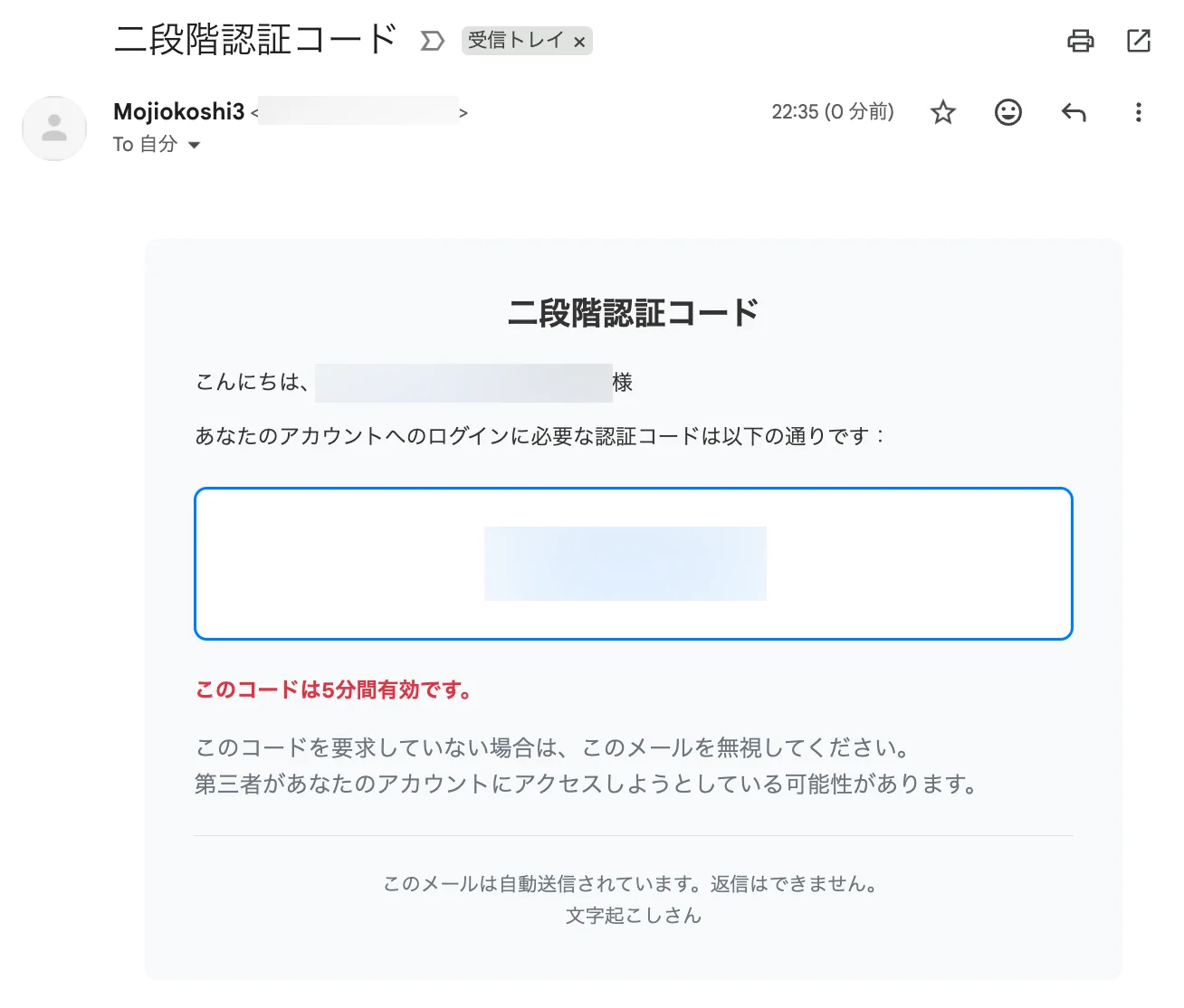
Task: Open email in a new window
Action: pyautogui.click(x=1139, y=42)
